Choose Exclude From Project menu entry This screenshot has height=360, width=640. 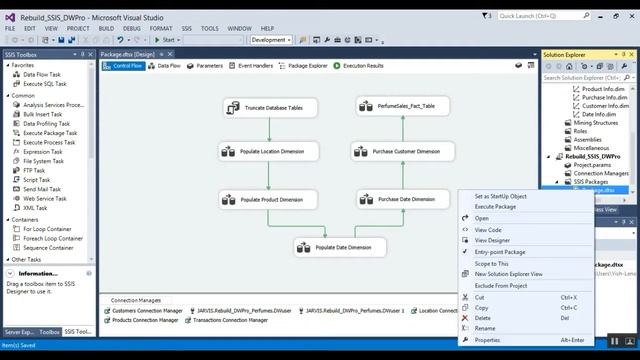(501, 286)
